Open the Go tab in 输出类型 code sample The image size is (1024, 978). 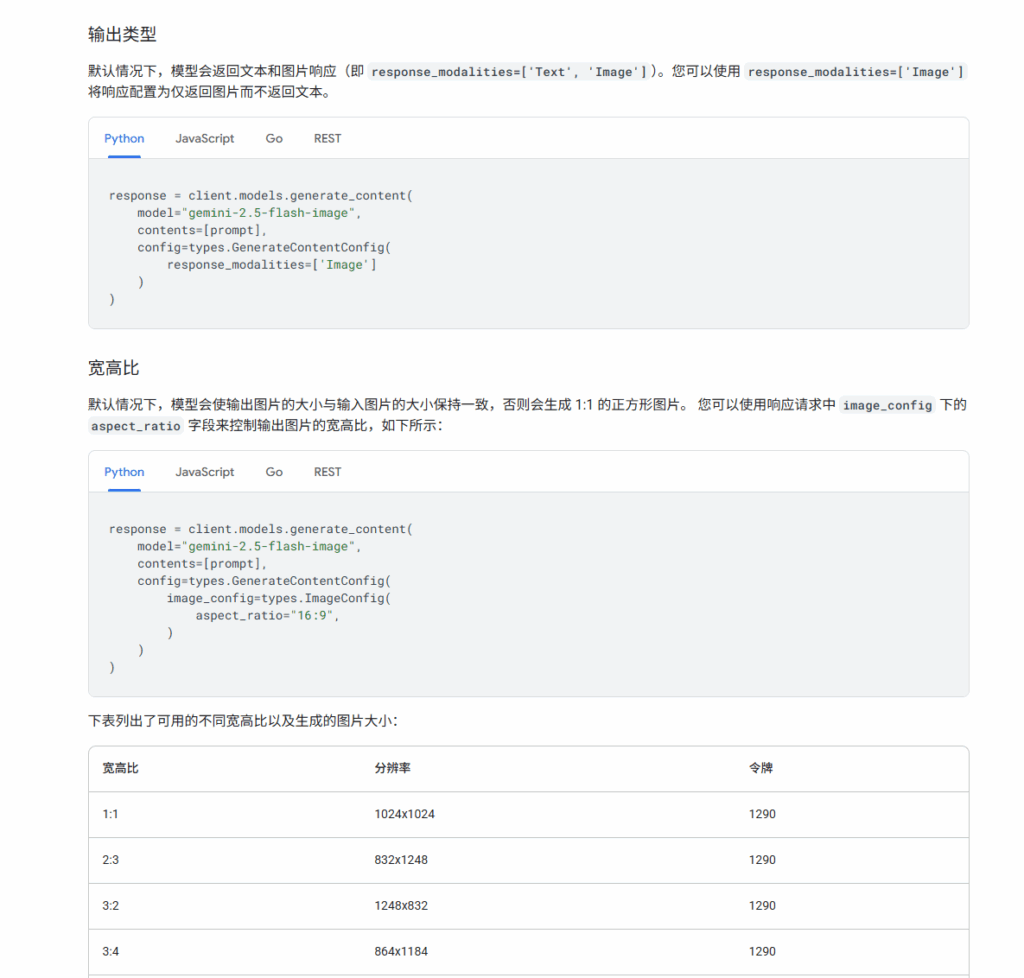[274, 139]
